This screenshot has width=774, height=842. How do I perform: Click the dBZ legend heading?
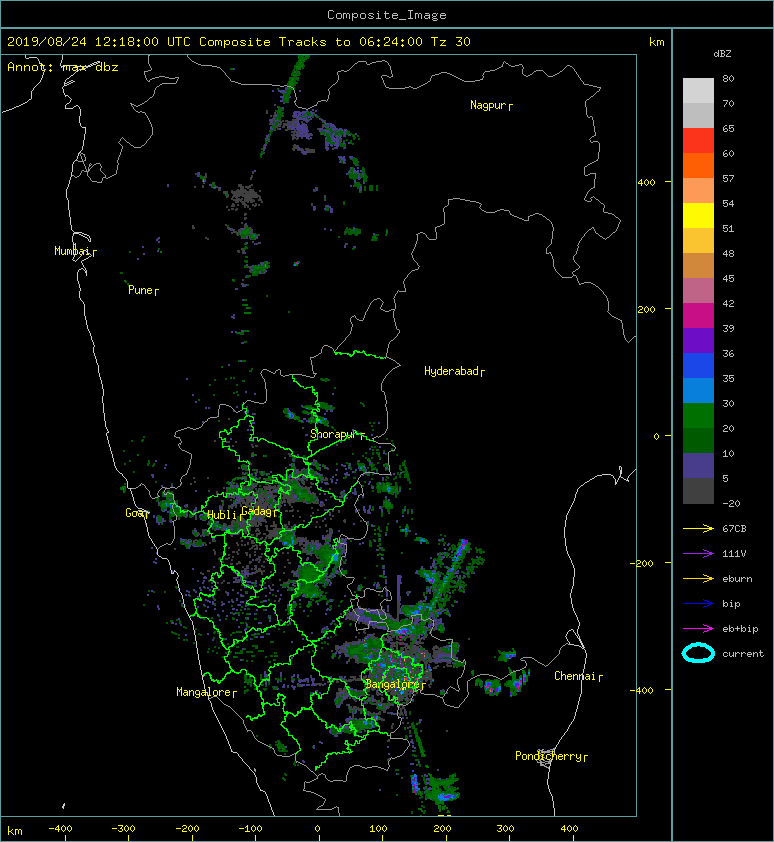click(x=722, y=54)
